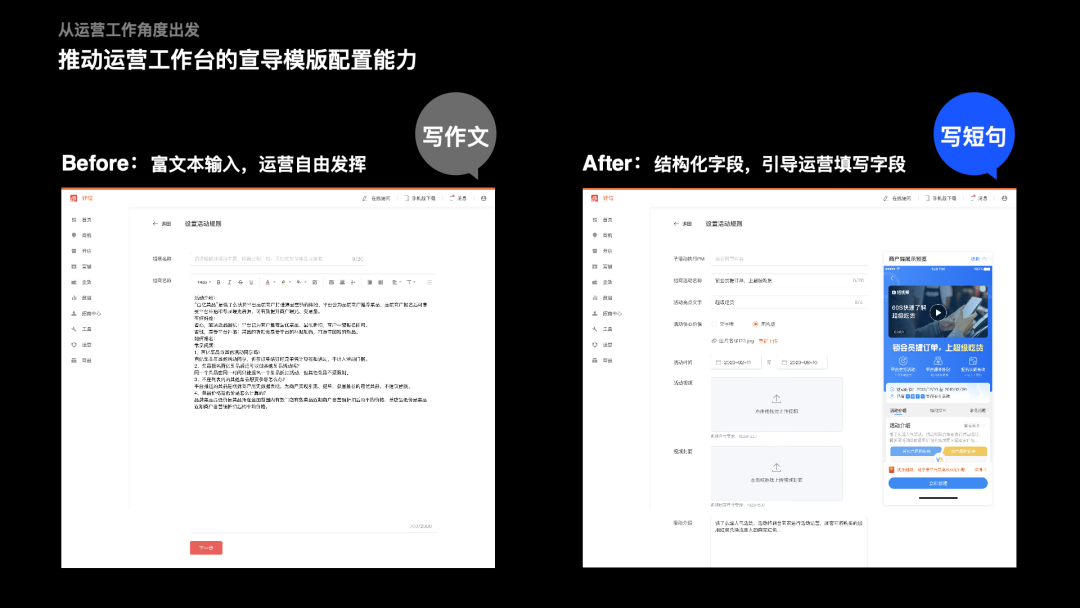Select middle tab in phone preview
The height and width of the screenshot is (608, 1080).
click(x=937, y=410)
